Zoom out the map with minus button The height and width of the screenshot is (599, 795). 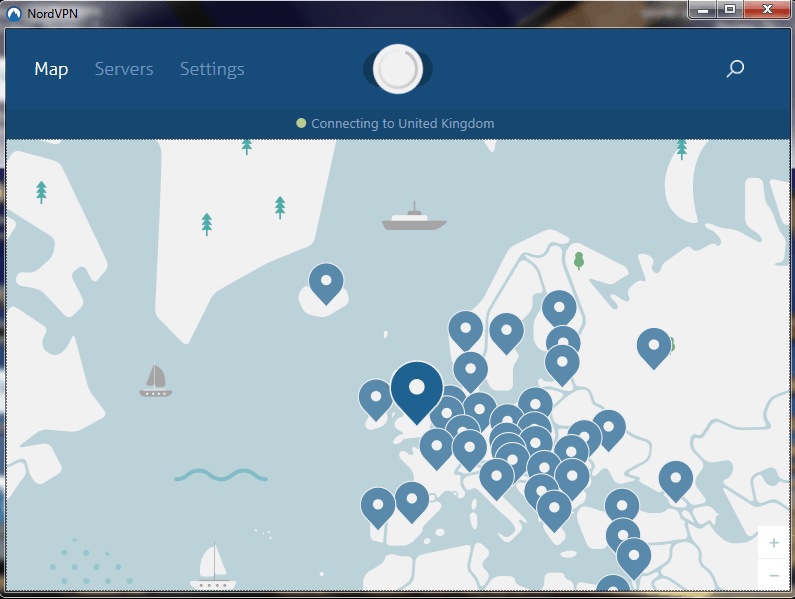click(x=773, y=575)
